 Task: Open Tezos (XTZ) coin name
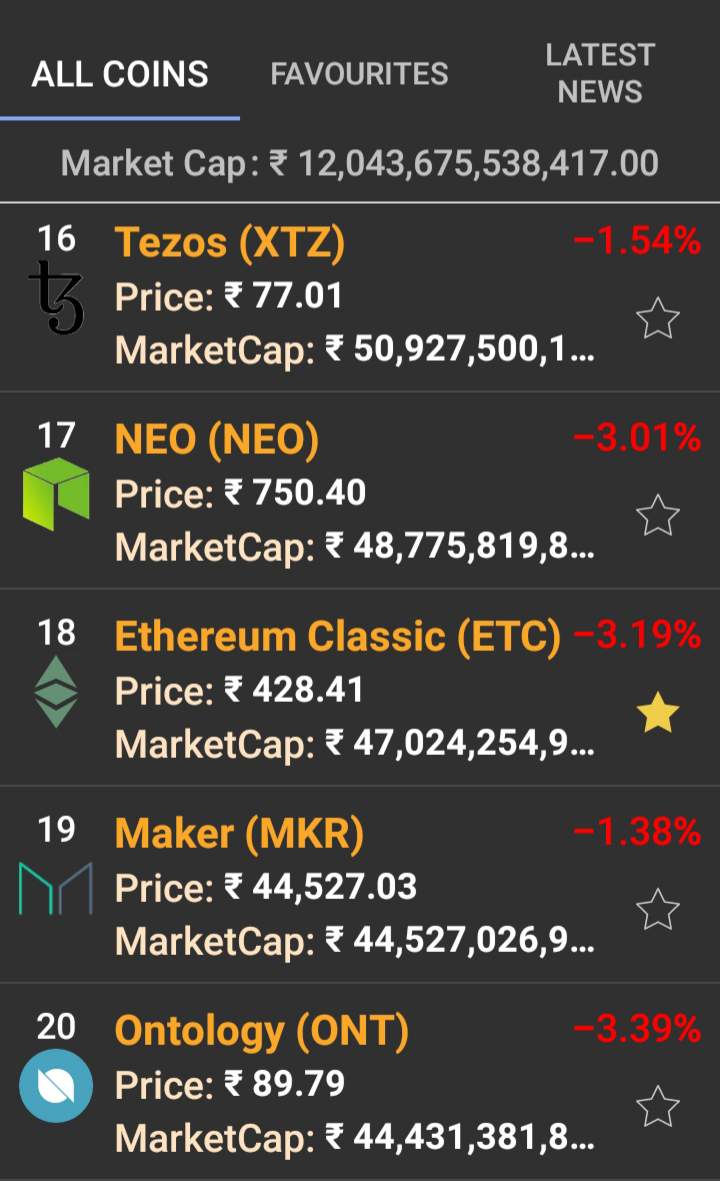[230, 242]
